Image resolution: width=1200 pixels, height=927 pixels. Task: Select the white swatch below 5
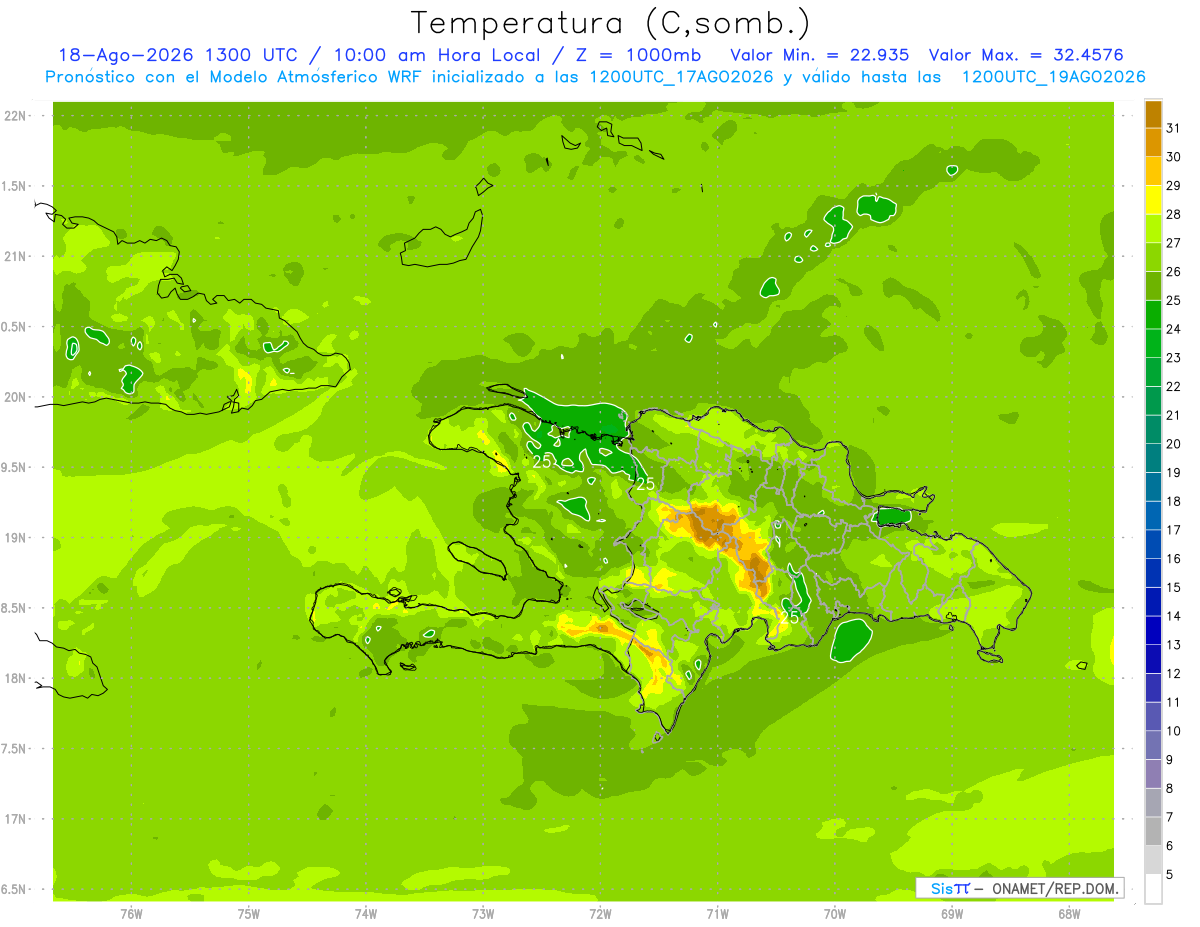pyautogui.click(x=1153, y=889)
